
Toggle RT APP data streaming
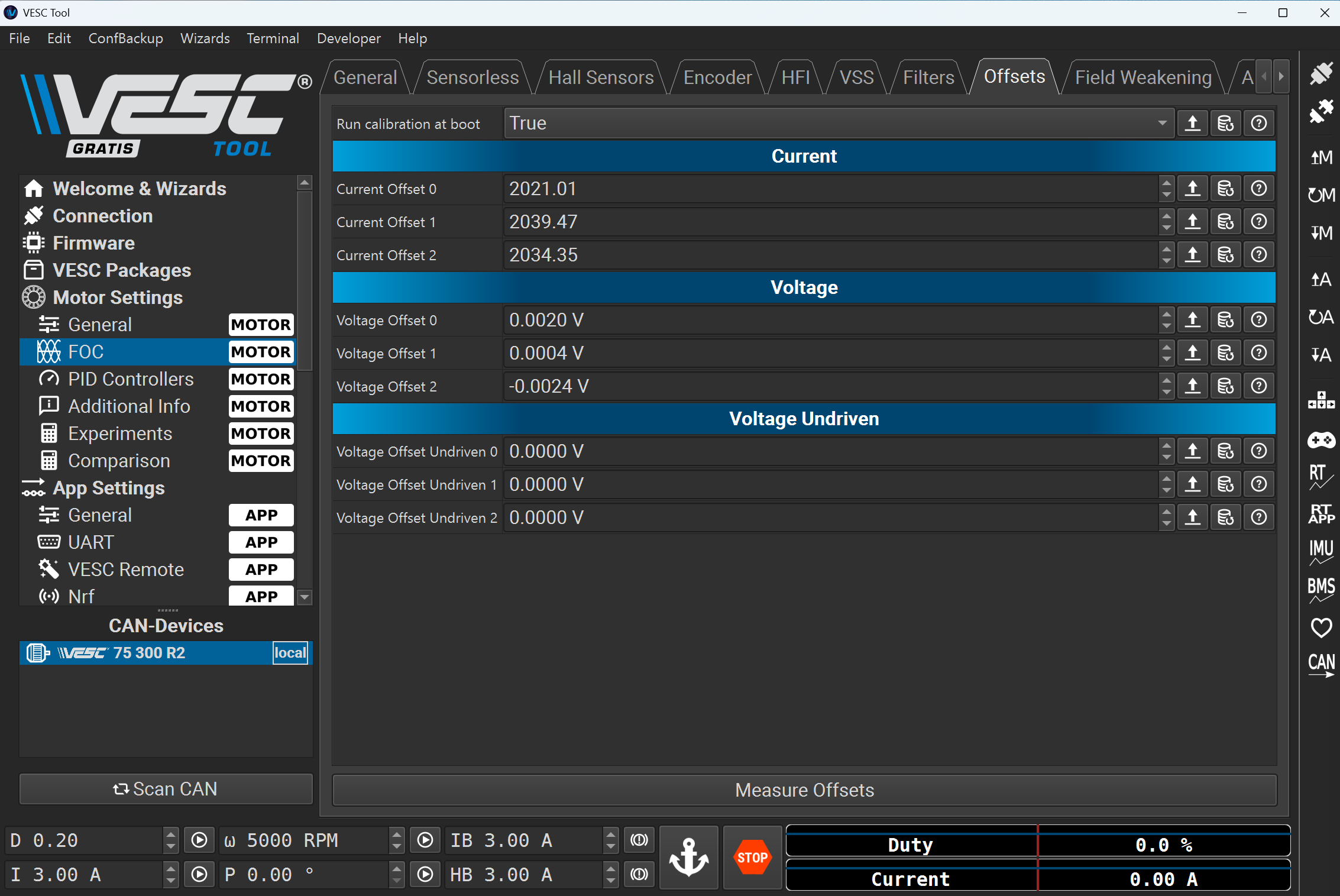point(1320,514)
